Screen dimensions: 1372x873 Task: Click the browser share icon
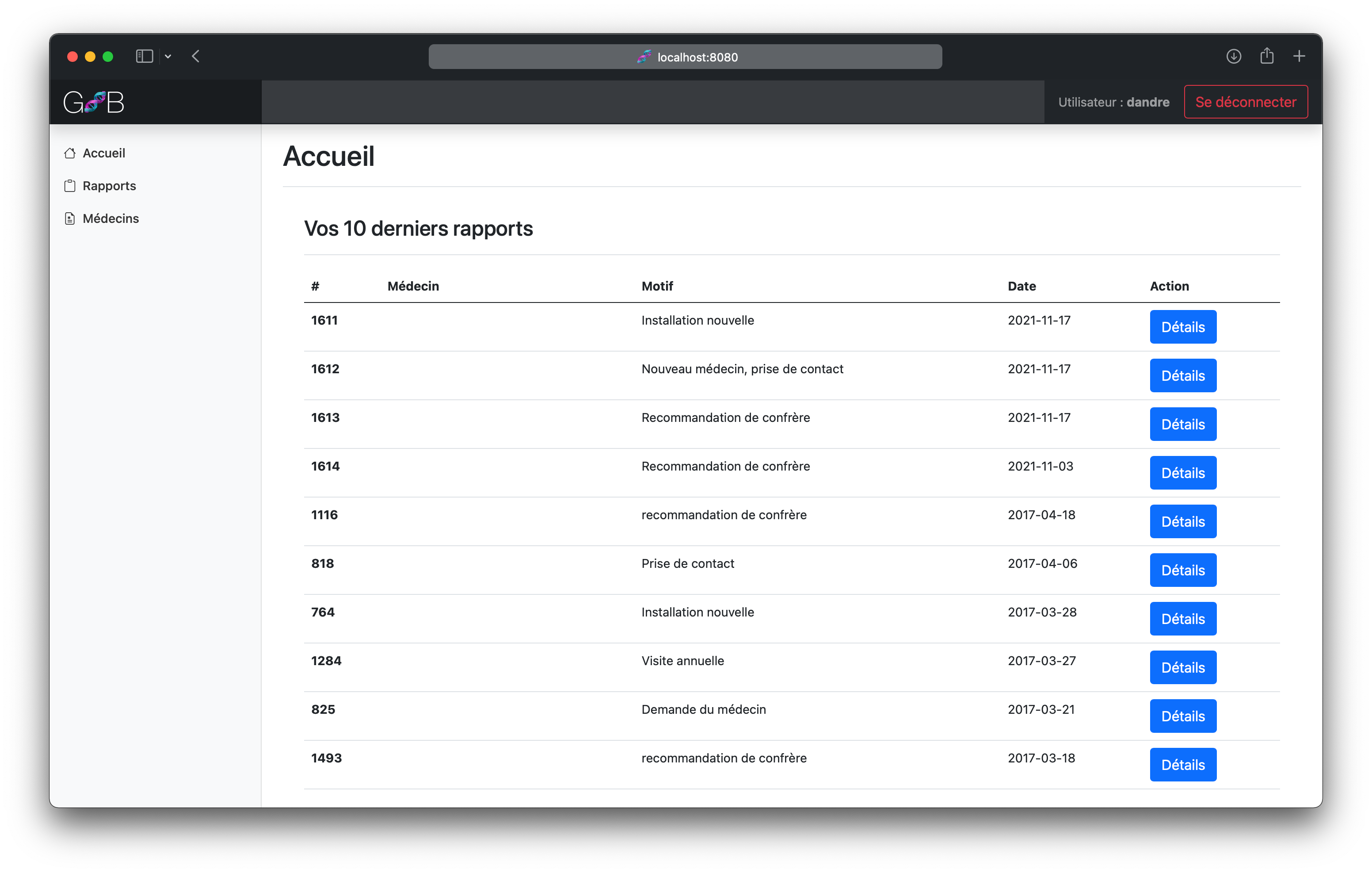click(x=1267, y=57)
